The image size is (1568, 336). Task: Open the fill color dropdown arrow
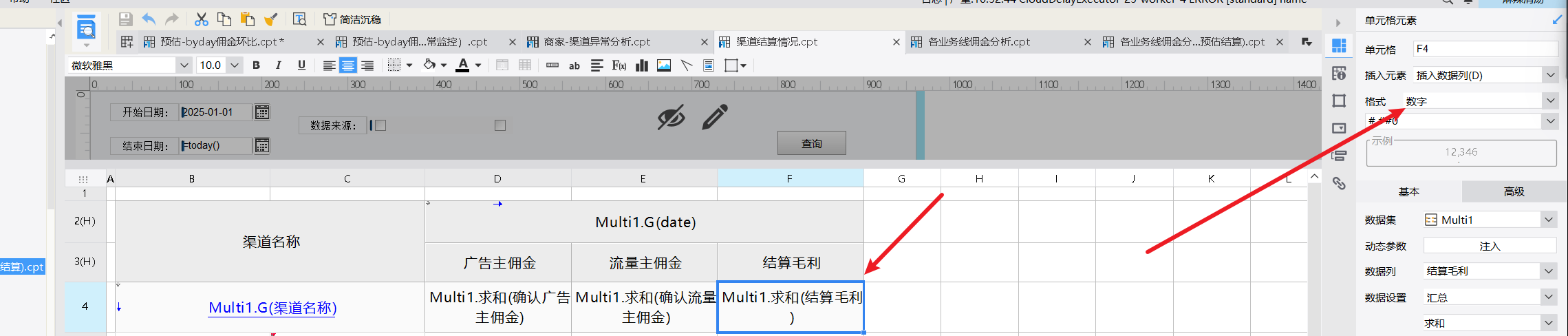(x=444, y=65)
